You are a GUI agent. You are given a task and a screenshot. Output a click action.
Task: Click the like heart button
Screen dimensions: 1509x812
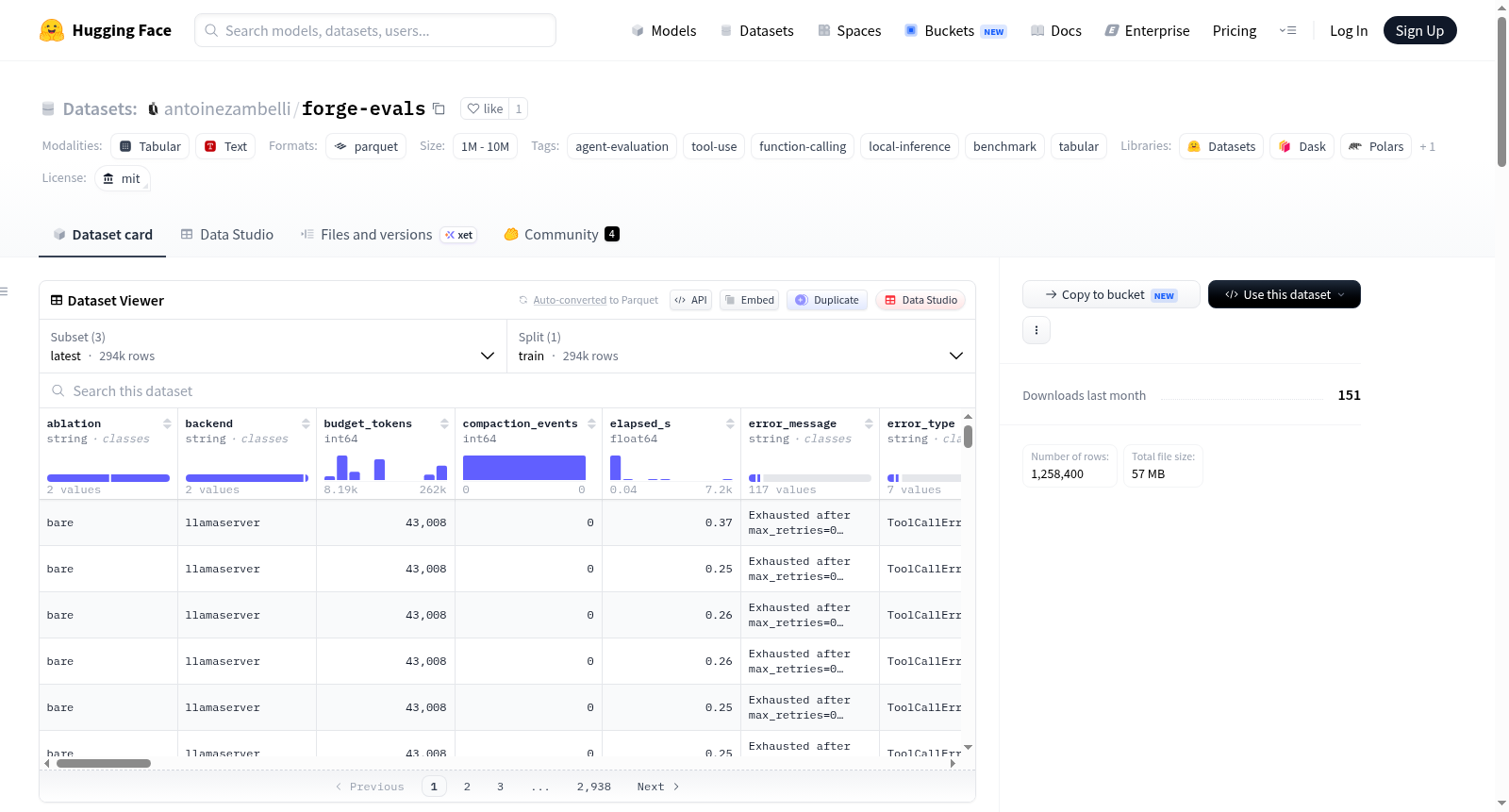pyautogui.click(x=485, y=108)
